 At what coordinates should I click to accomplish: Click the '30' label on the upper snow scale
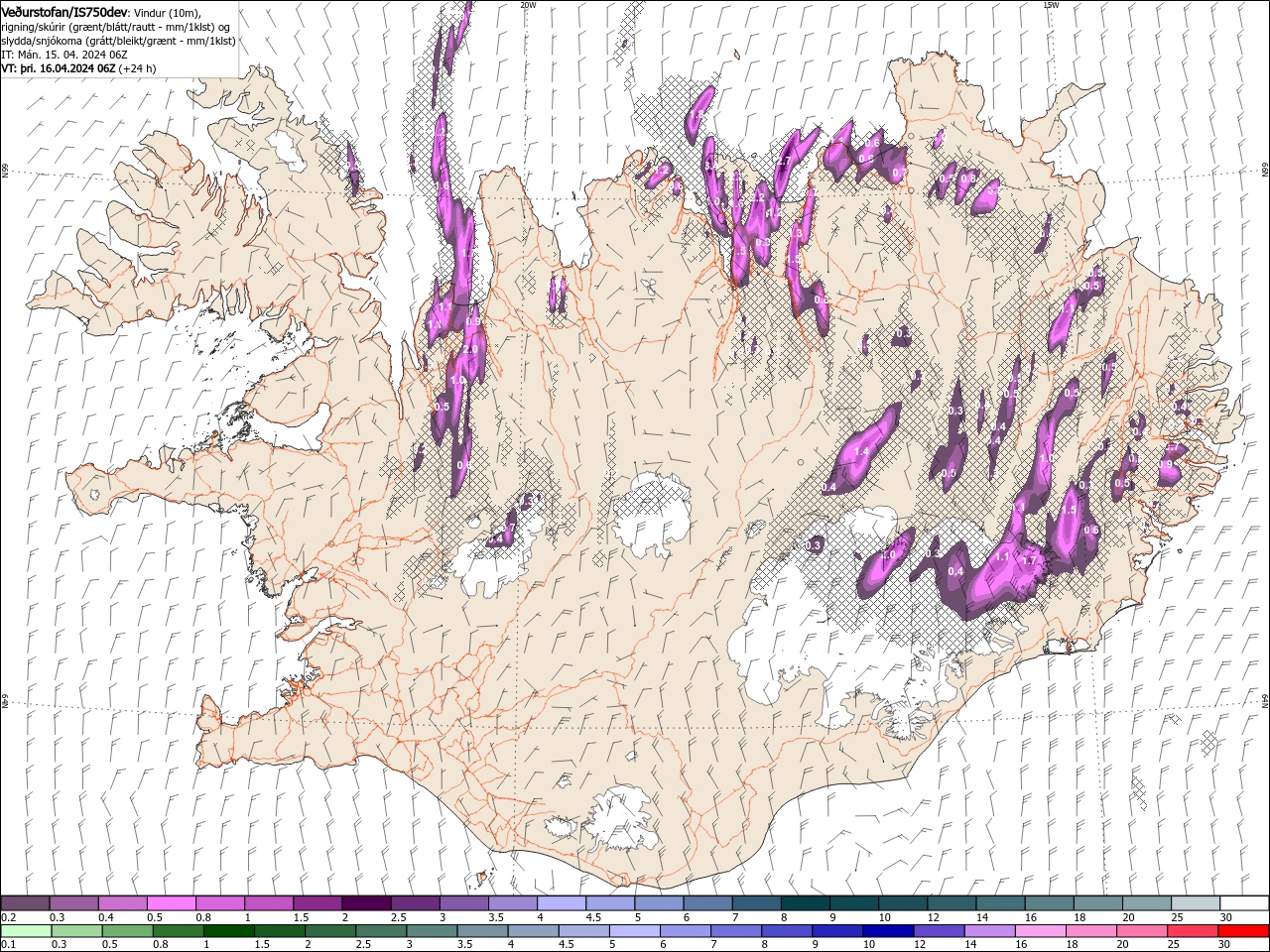pyautogui.click(x=1226, y=917)
